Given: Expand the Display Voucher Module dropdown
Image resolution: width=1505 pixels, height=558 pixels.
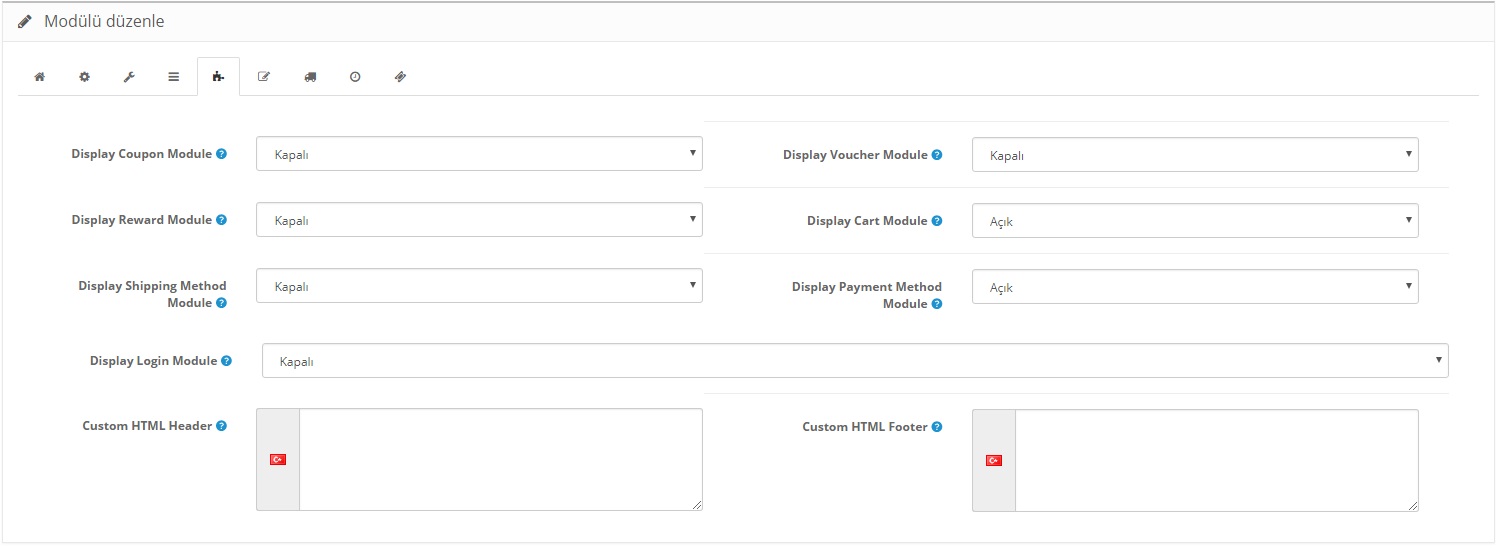Looking at the screenshot, I should click(x=1195, y=155).
